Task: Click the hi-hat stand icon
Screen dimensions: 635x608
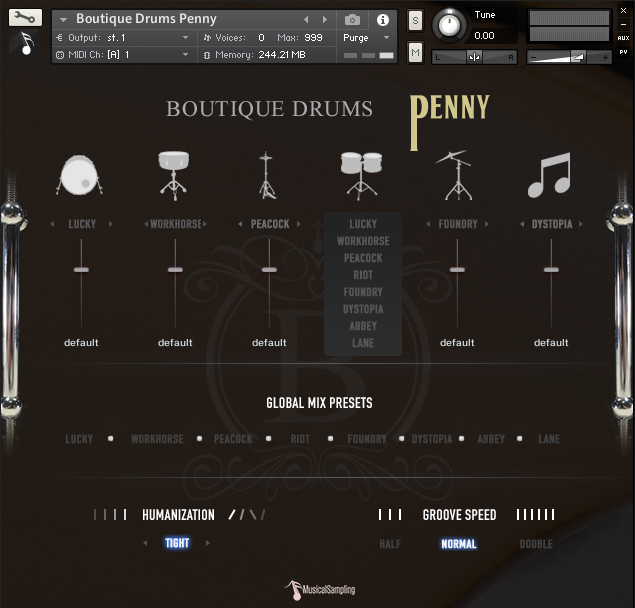Action: click(266, 175)
